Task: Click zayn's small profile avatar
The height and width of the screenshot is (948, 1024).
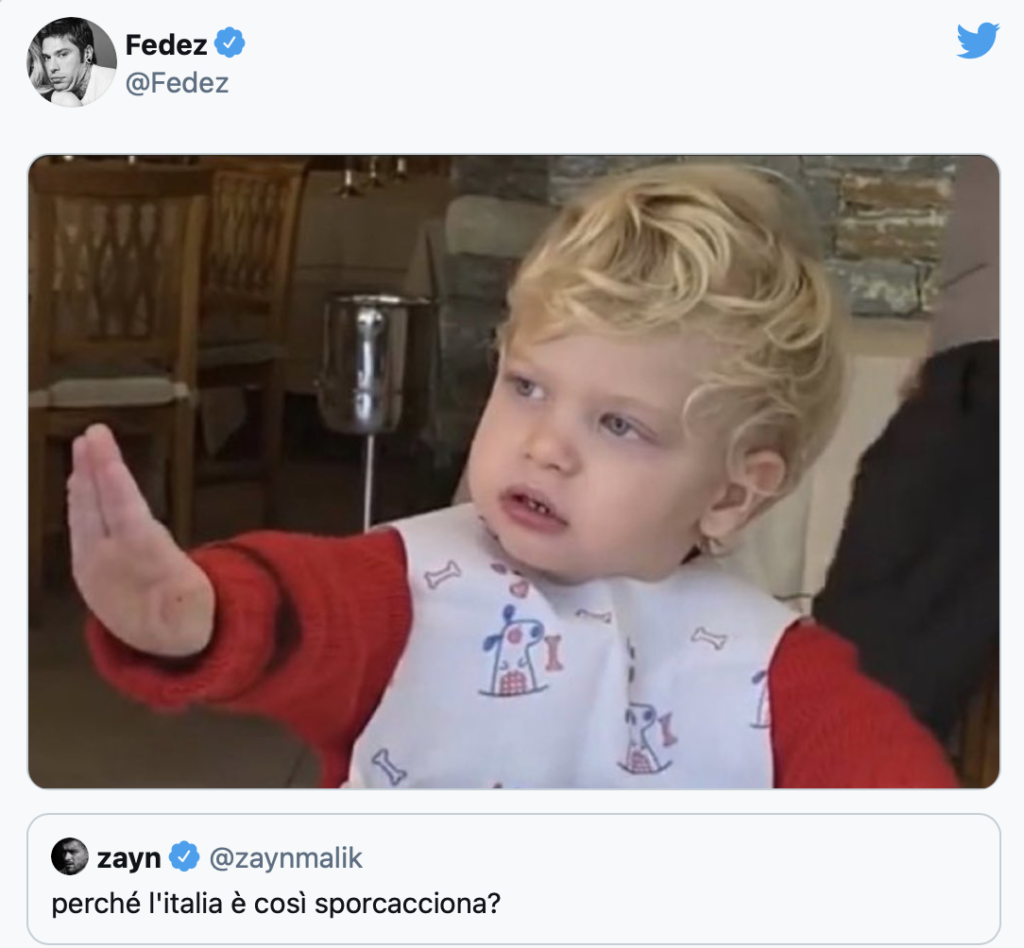Action: pos(70,857)
